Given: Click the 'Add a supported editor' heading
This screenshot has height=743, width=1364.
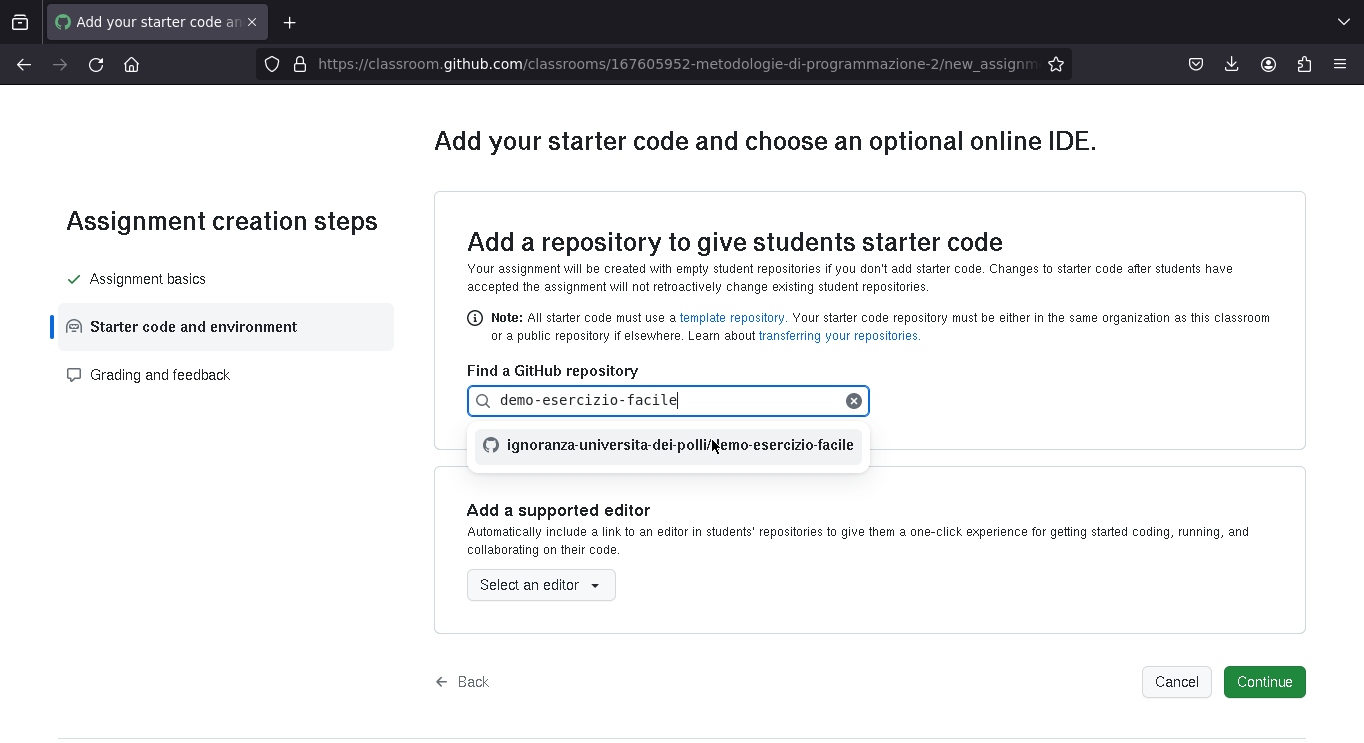Looking at the screenshot, I should pyautogui.click(x=559, y=510).
